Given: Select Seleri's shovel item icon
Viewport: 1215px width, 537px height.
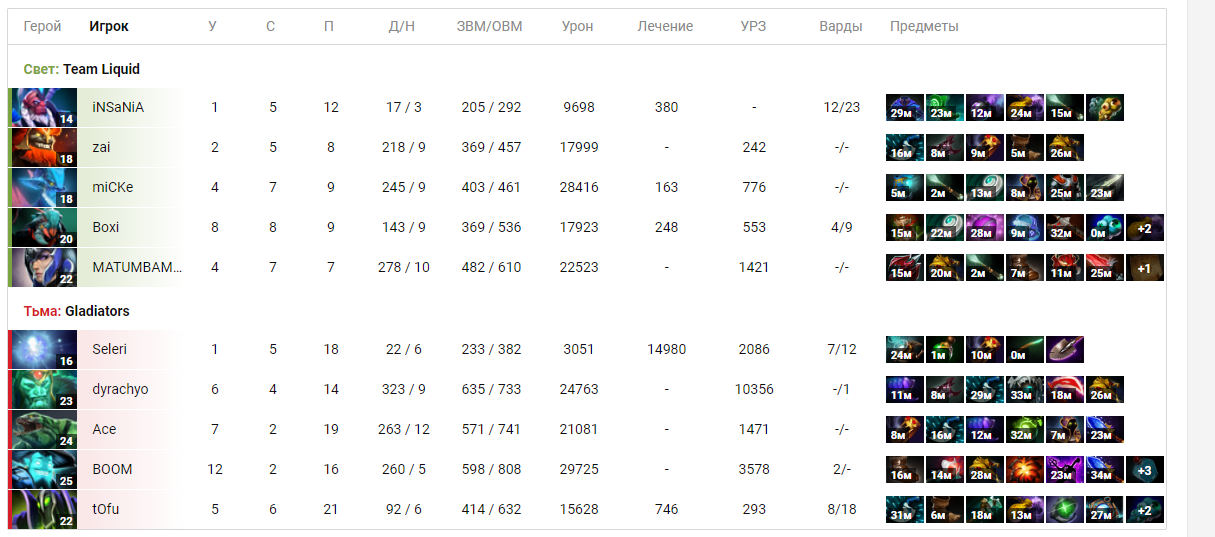Looking at the screenshot, I should click(x=1065, y=350).
